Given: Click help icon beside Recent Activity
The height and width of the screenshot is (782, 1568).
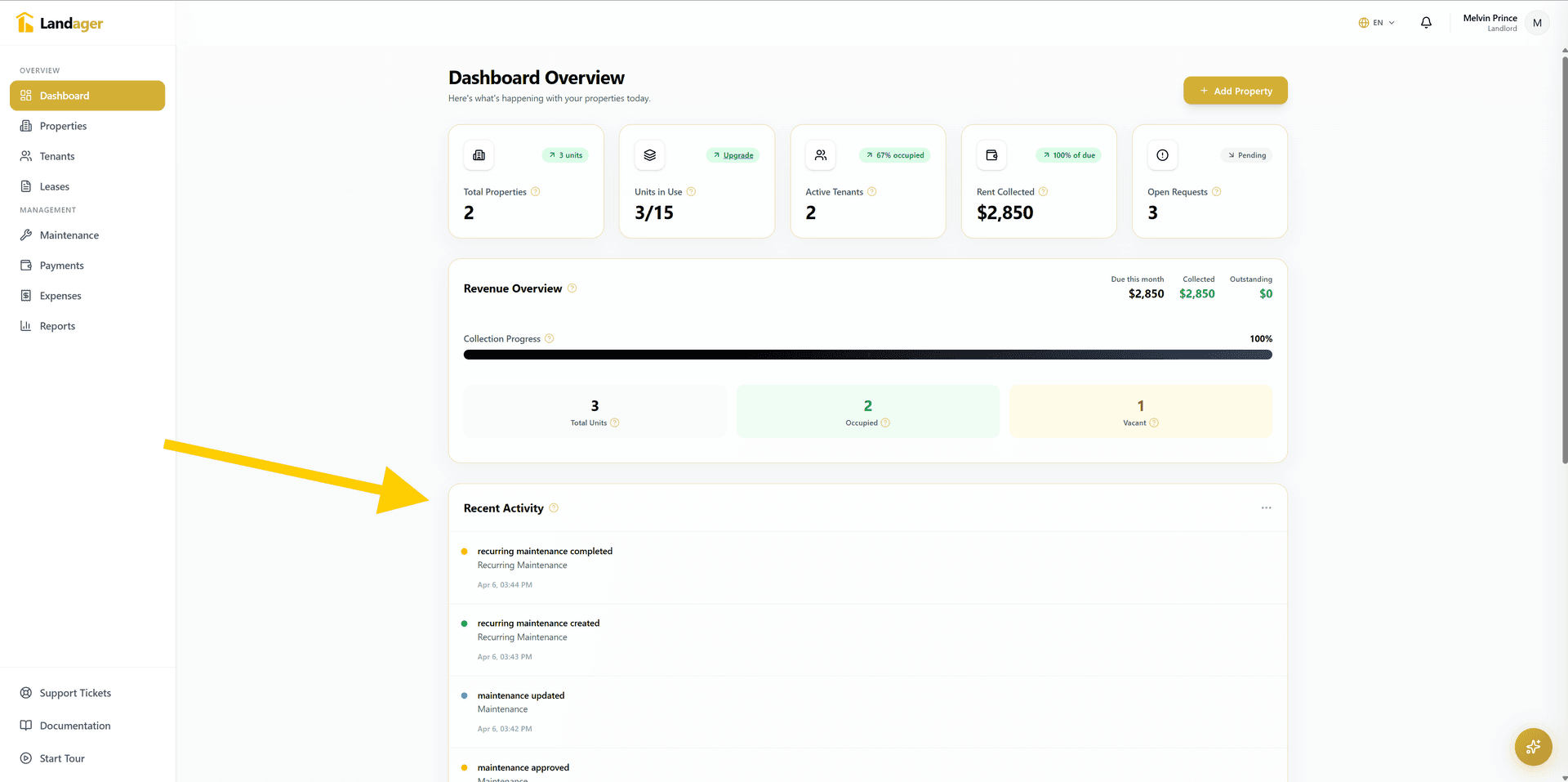Looking at the screenshot, I should 554,508.
